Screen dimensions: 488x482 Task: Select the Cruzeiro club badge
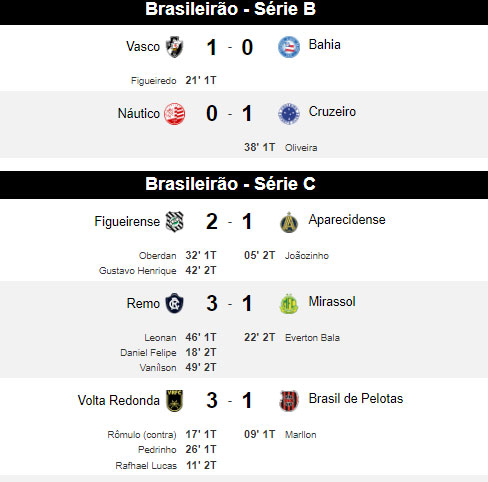289,114
